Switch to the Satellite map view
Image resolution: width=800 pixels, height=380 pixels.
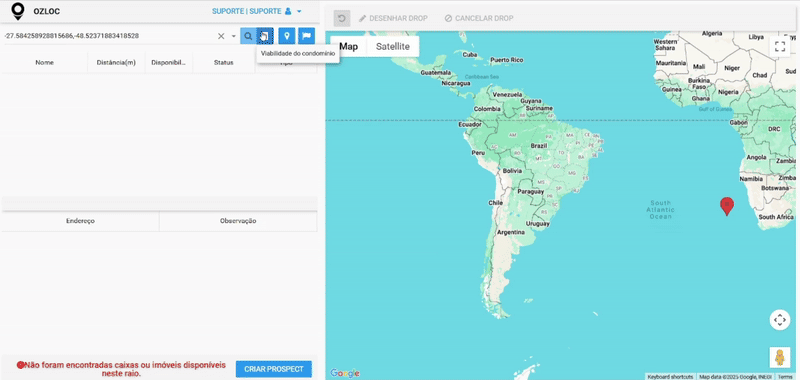393,46
